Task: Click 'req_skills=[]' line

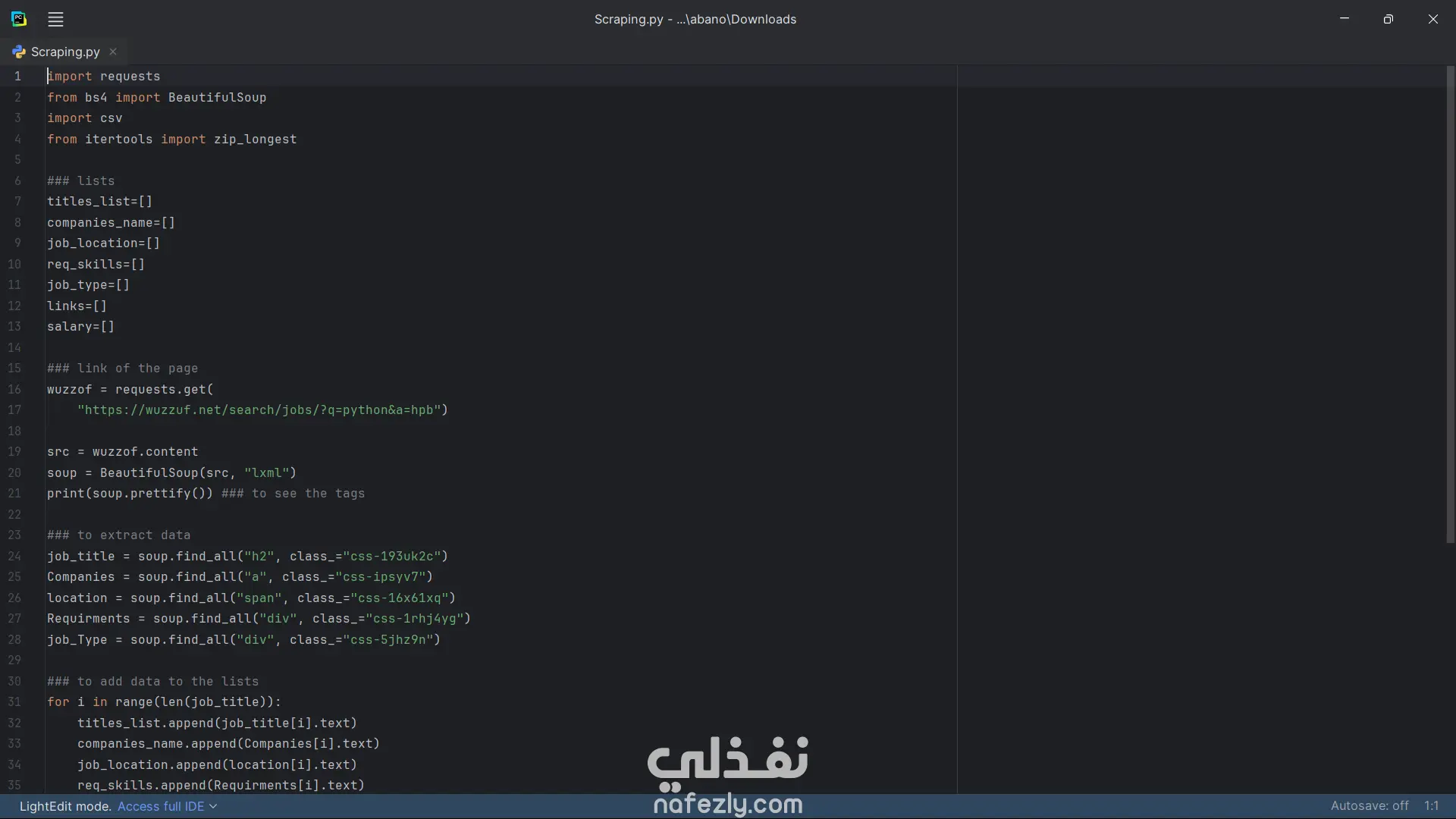Action: pyautogui.click(x=96, y=264)
